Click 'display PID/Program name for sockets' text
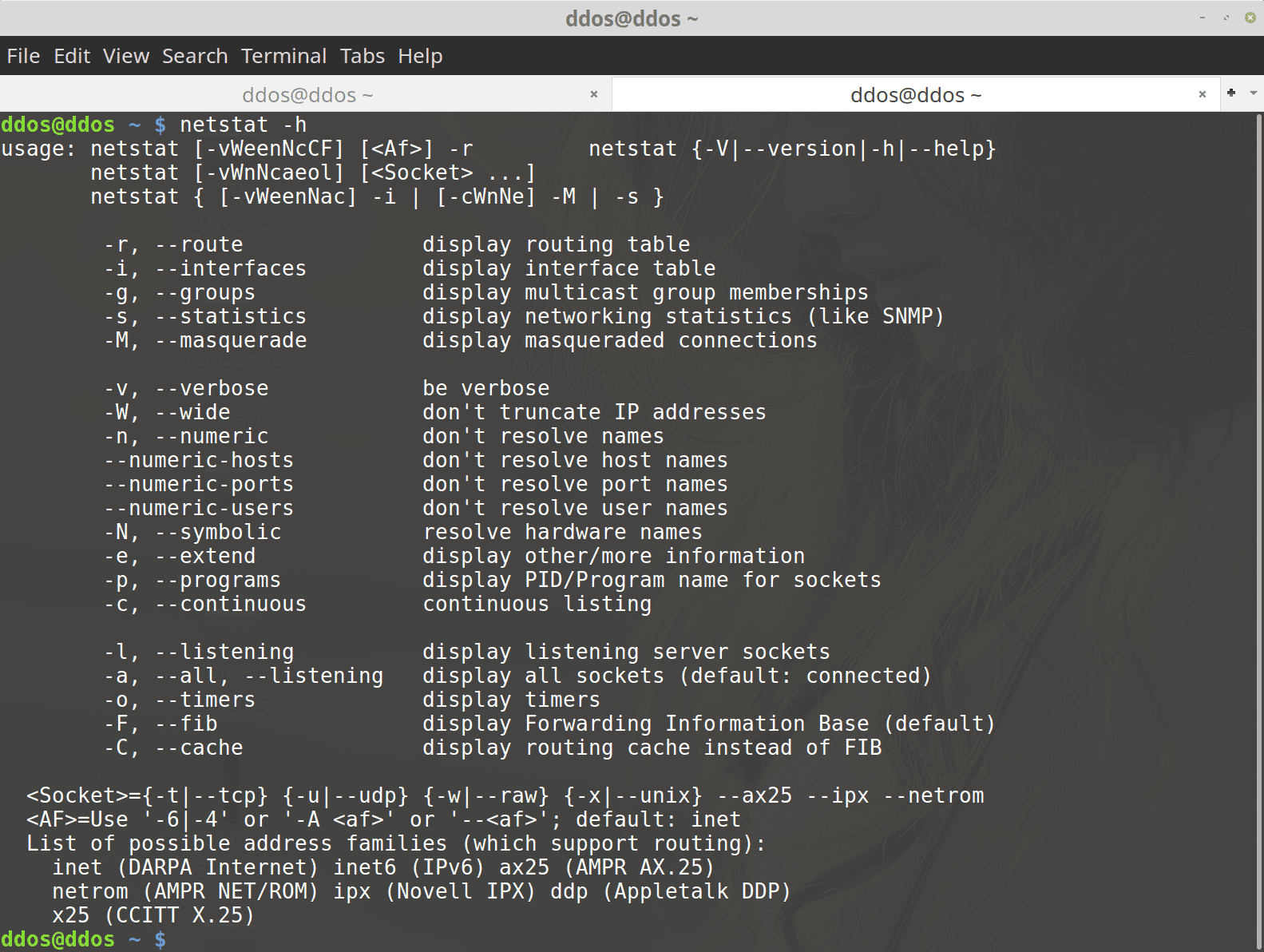The height and width of the screenshot is (952, 1264). point(652,580)
